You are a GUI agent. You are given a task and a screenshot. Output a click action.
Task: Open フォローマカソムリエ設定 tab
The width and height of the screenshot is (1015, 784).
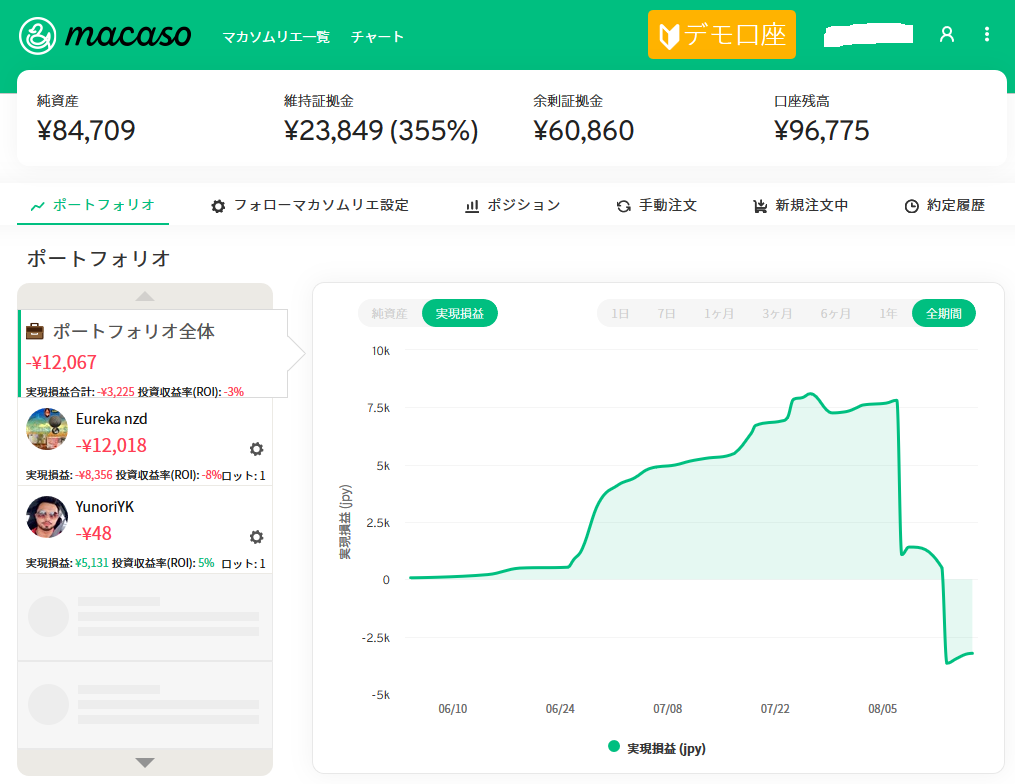point(310,205)
